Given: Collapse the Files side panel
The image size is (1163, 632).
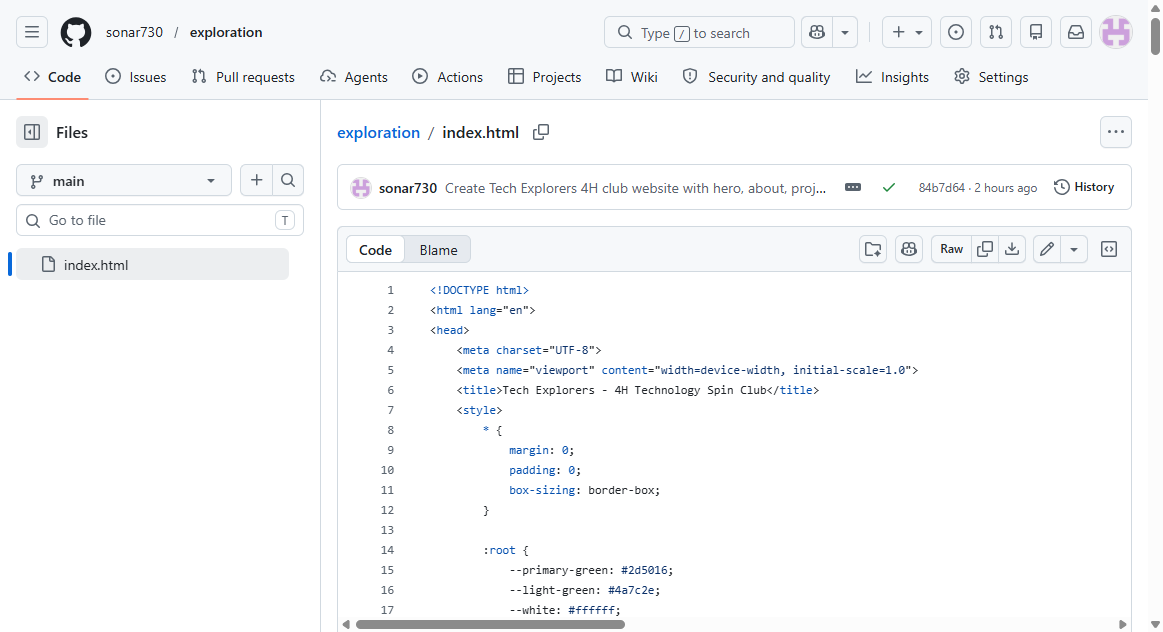Looking at the screenshot, I should coord(32,133).
